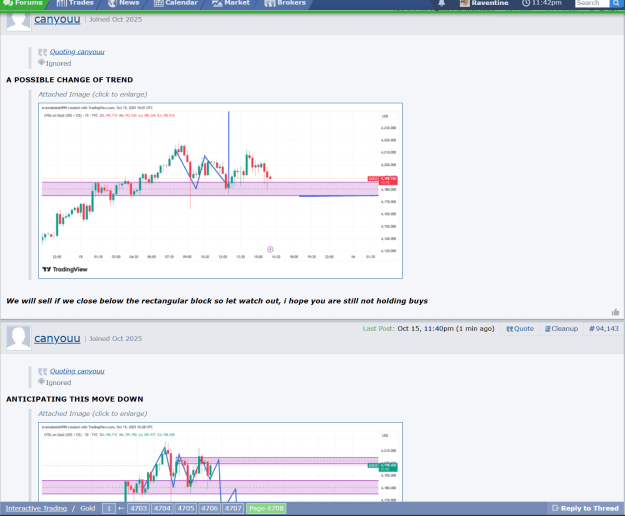
Task: Click the notifications bell icon
Action: (442, 3)
